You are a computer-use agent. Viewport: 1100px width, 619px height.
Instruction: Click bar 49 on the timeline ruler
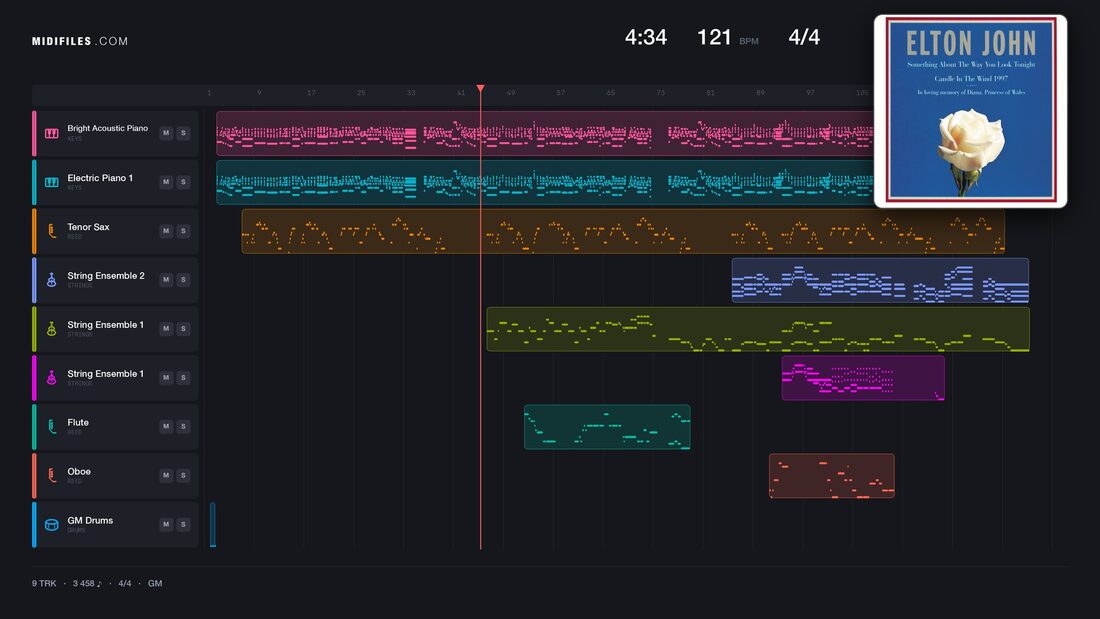pos(511,93)
